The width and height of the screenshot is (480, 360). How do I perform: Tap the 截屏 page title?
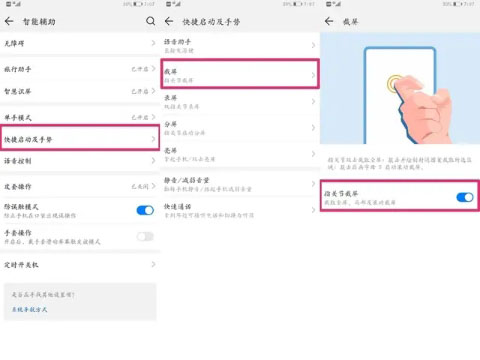pyautogui.click(x=350, y=22)
